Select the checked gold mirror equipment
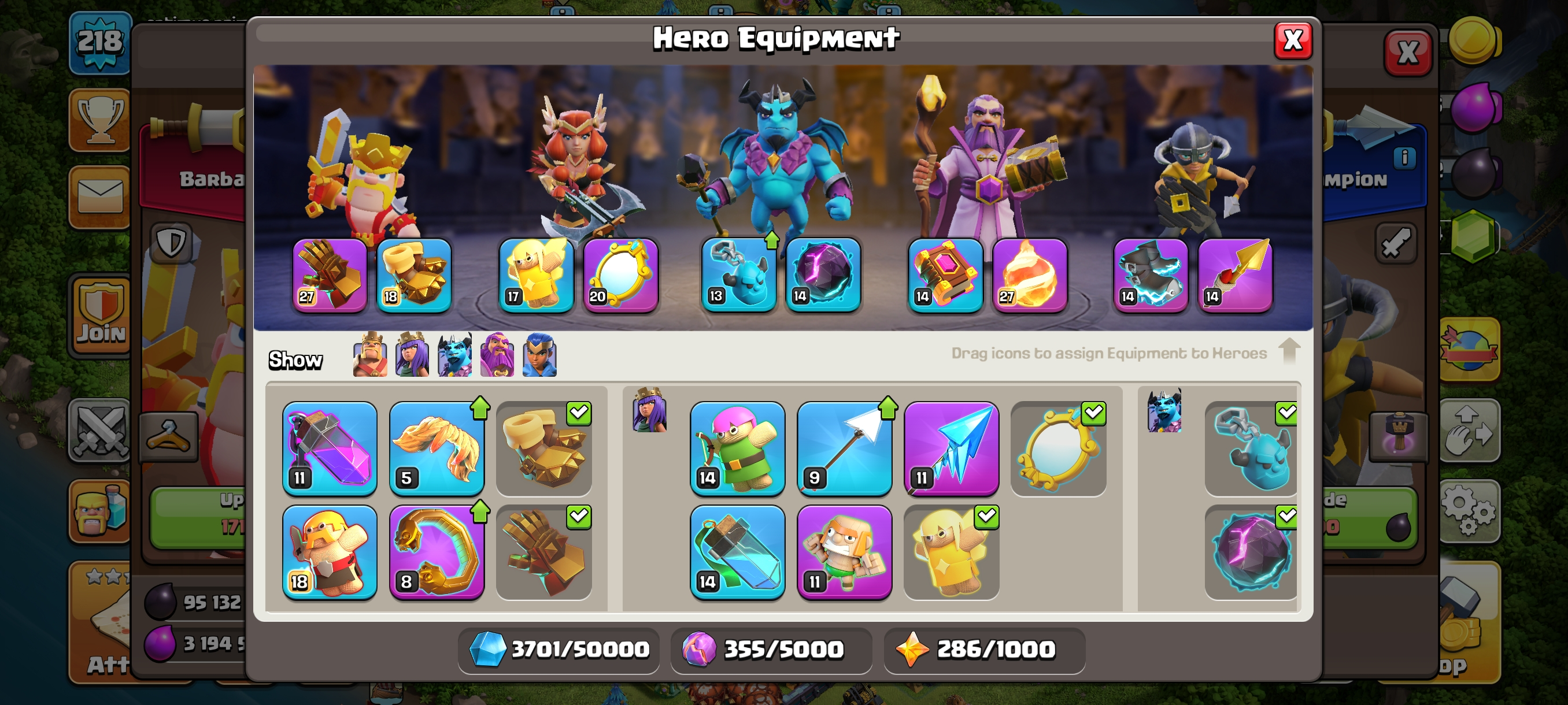This screenshot has height=705, width=1568. (x=1059, y=448)
